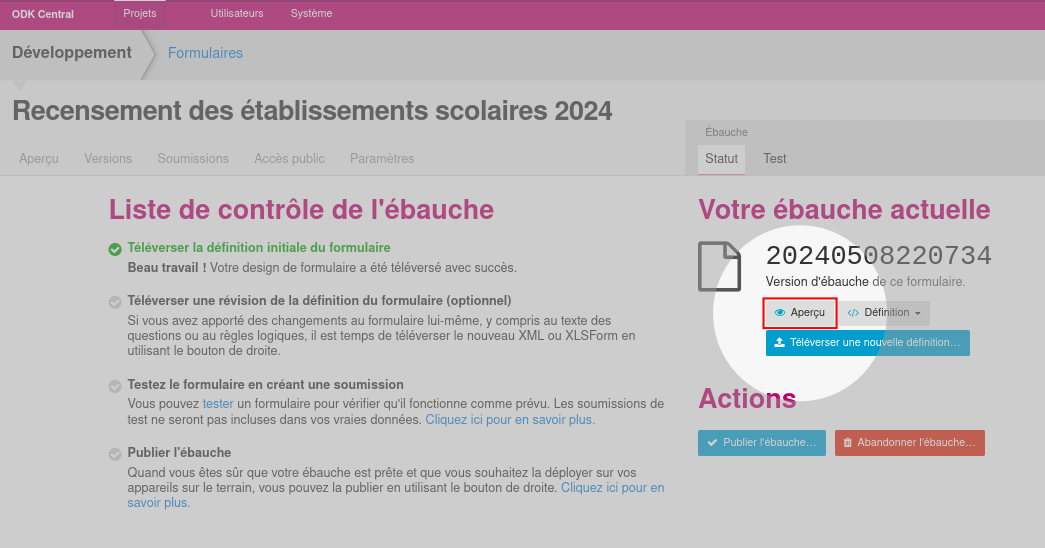Open the Système menu item

click(311, 13)
